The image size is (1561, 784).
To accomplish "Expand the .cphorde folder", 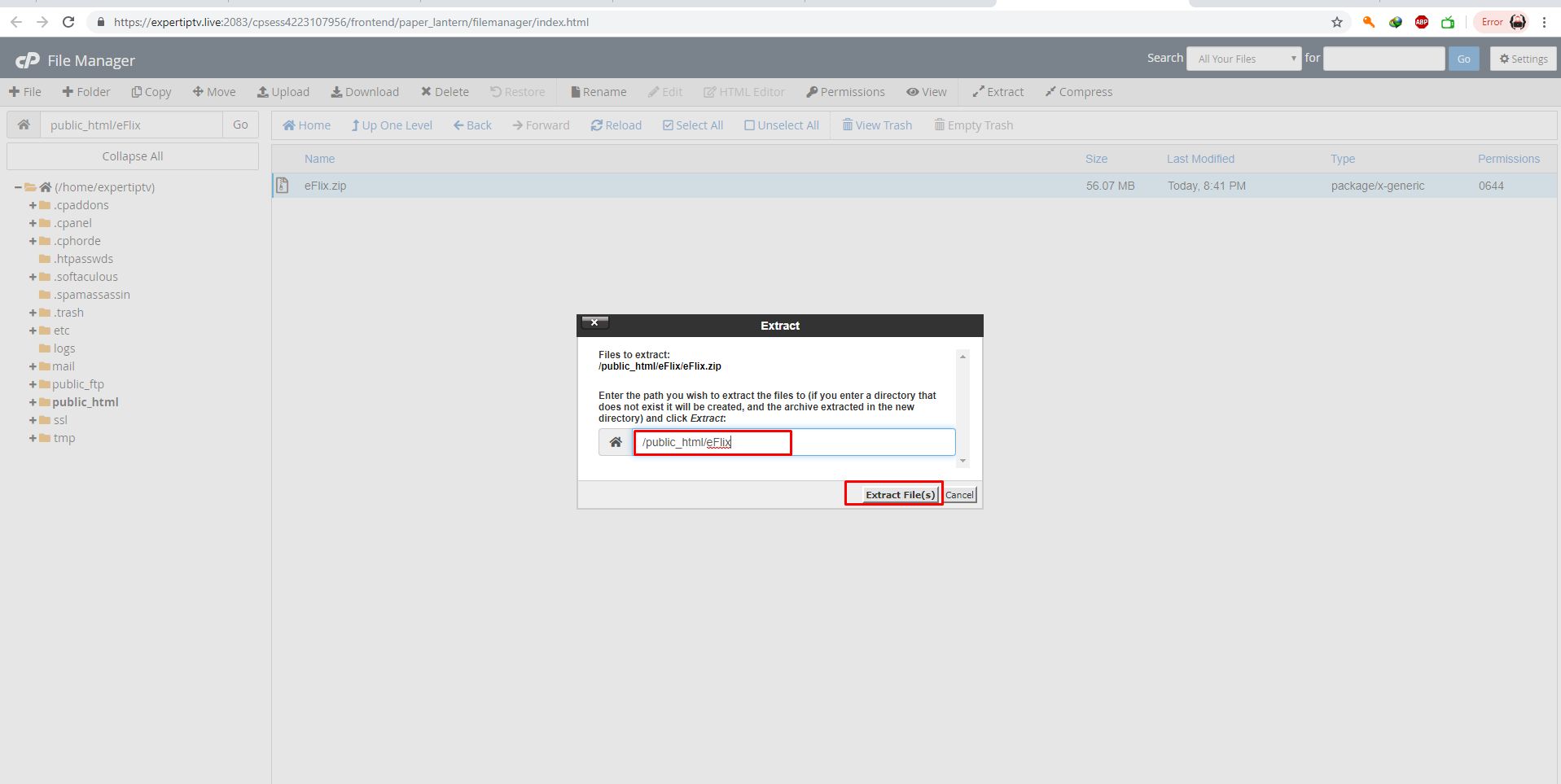I will pos(33,241).
